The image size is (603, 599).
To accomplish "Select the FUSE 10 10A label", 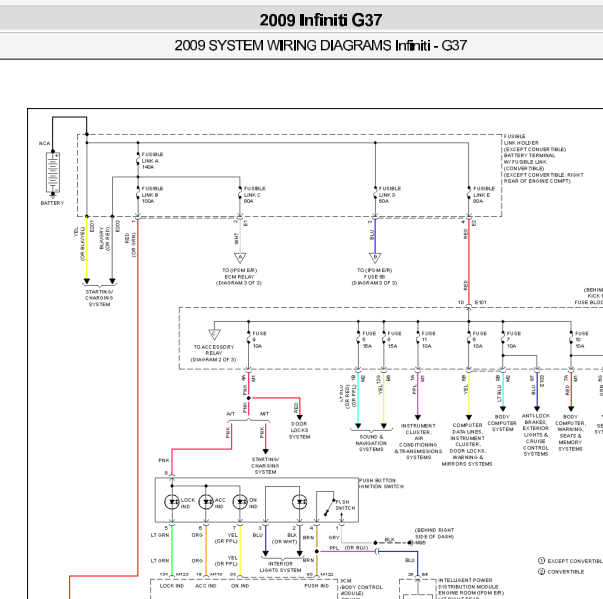I will [x=582, y=340].
